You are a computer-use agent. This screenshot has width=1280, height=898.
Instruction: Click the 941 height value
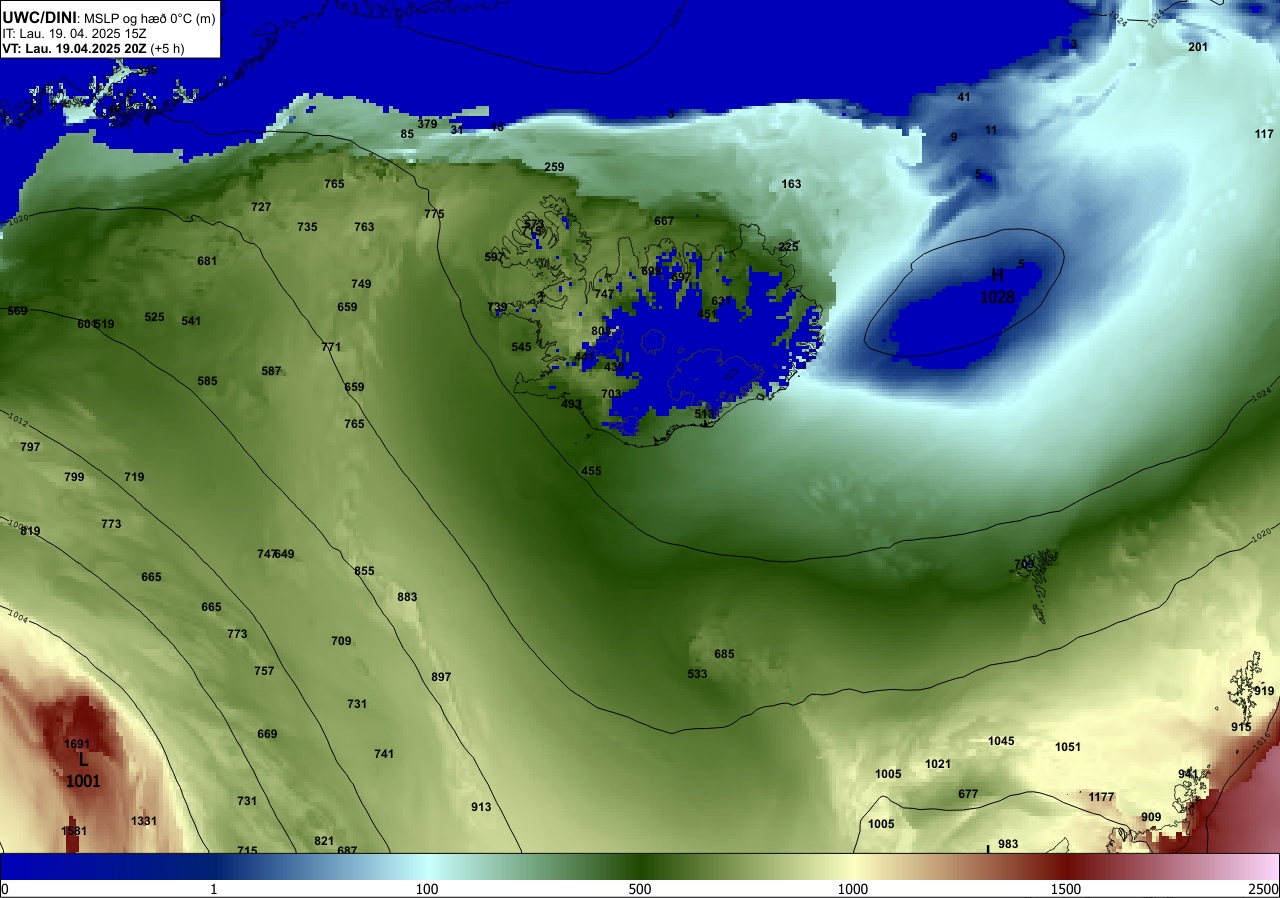click(1188, 774)
